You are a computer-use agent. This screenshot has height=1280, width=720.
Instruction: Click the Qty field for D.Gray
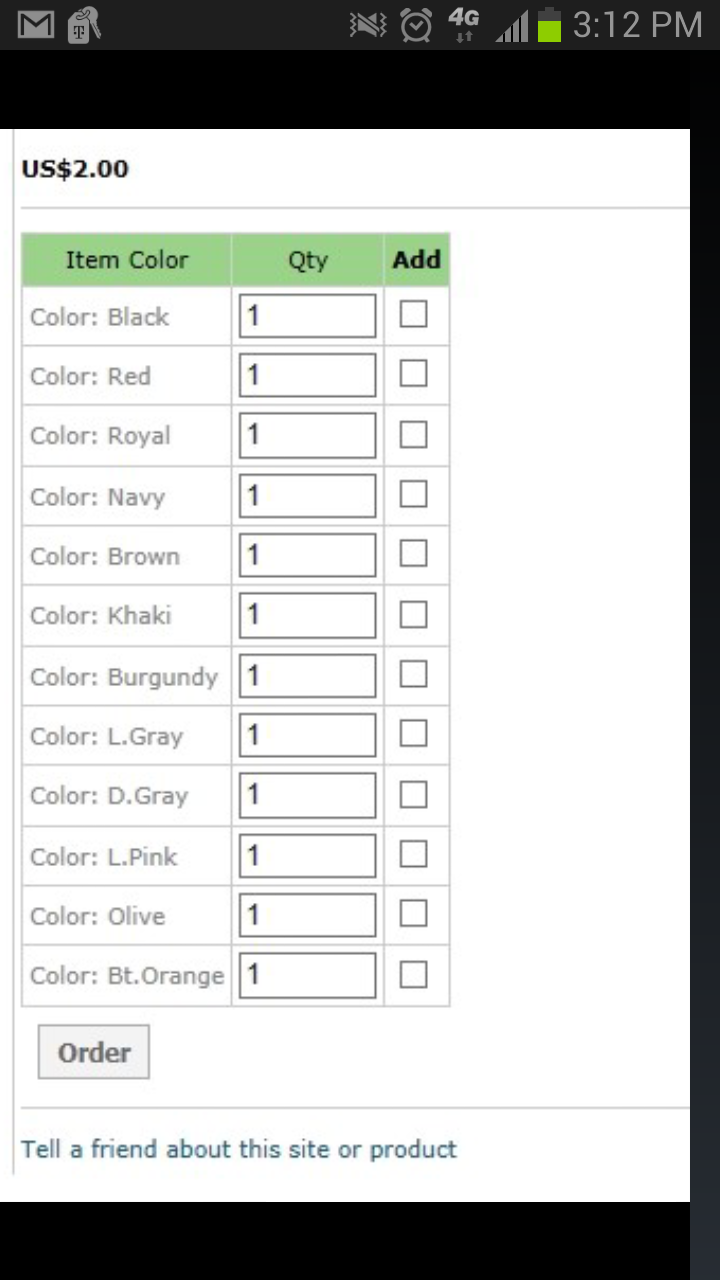point(307,795)
